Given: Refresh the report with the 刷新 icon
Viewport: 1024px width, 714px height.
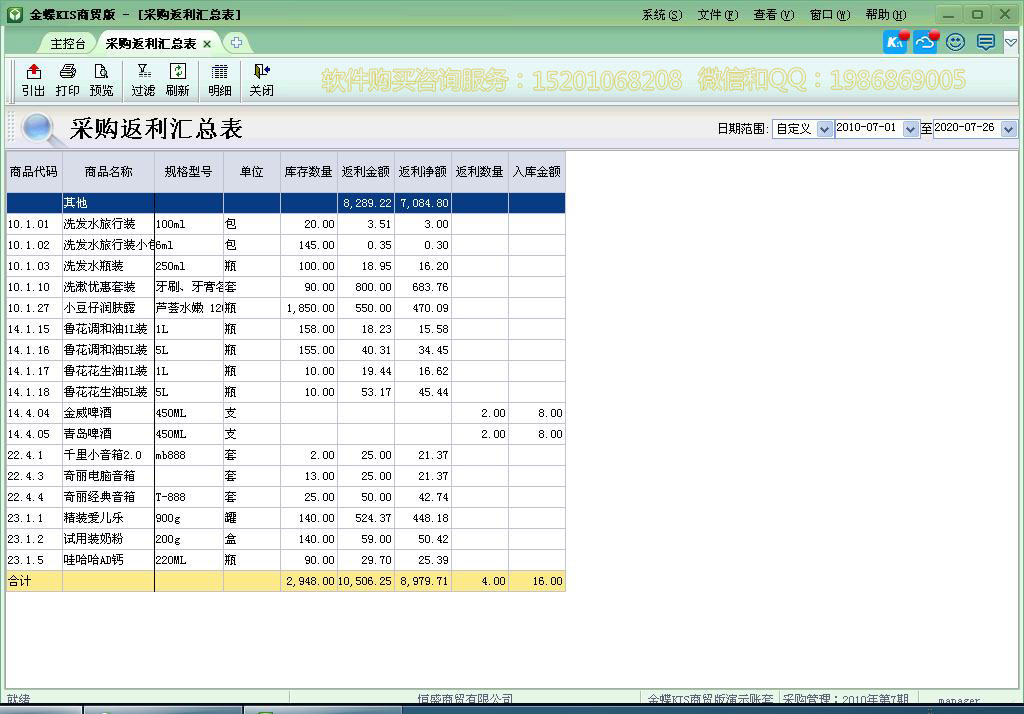Looking at the screenshot, I should point(180,80).
